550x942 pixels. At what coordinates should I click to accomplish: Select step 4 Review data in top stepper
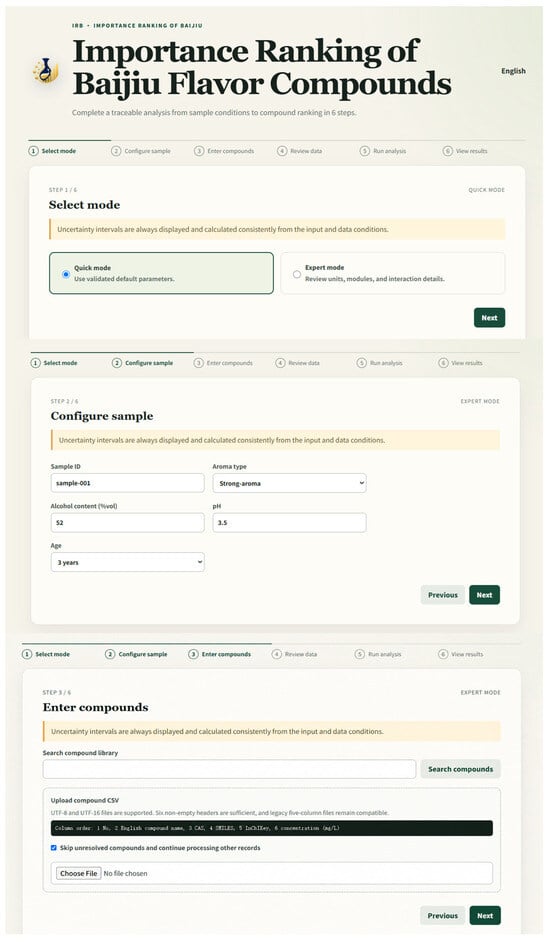pos(299,151)
